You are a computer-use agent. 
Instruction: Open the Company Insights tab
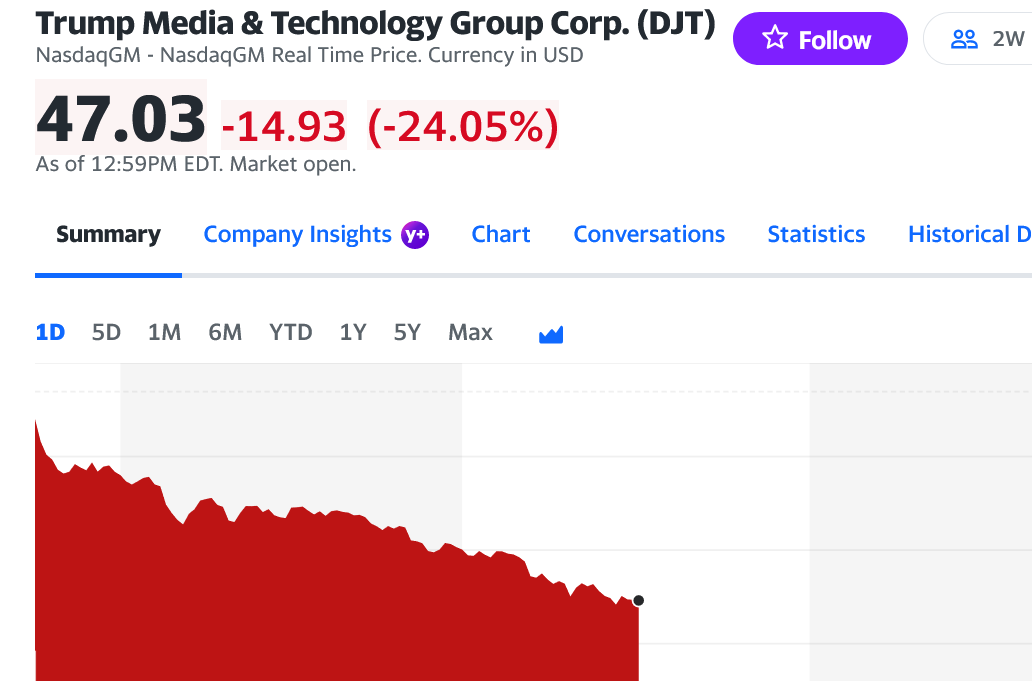click(297, 235)
